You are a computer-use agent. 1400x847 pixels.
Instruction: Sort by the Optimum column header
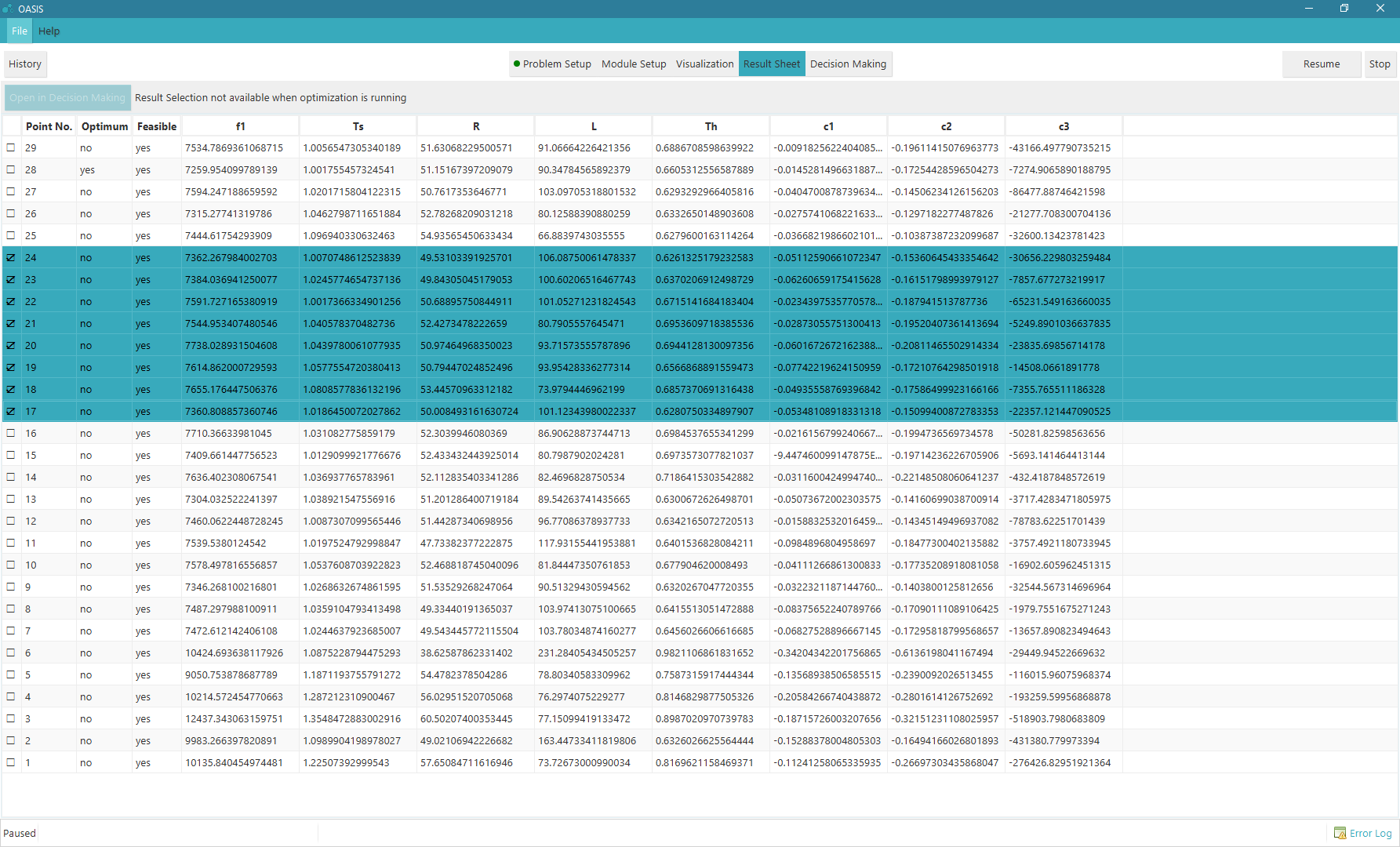tap(104, 126)
